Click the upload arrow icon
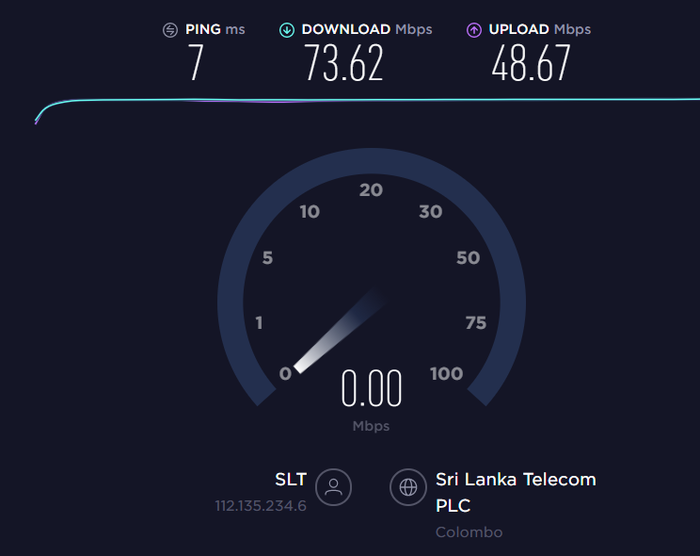 click(474, 30)
